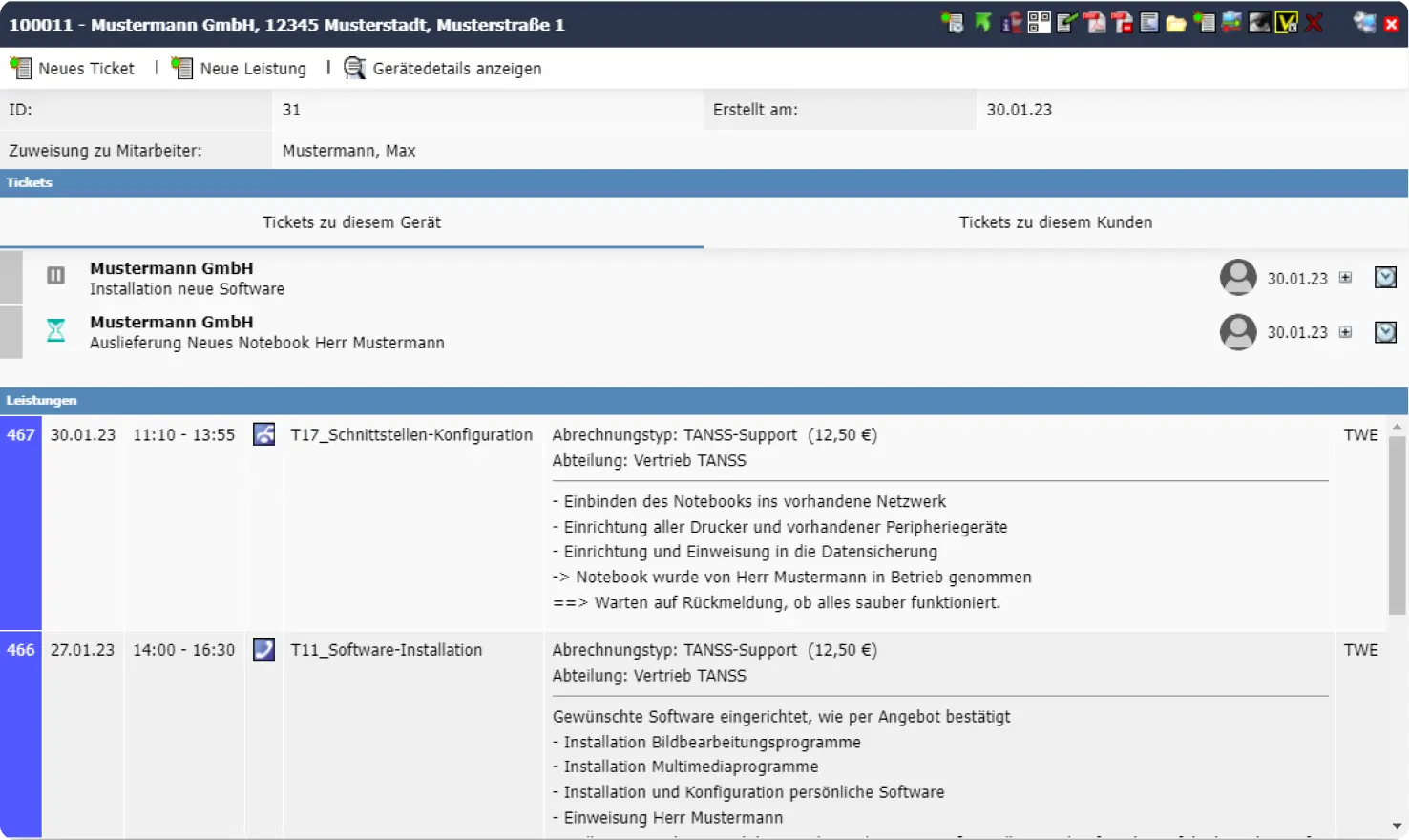Click the ticket-with-clock icon in title bar

click(952, 23)
